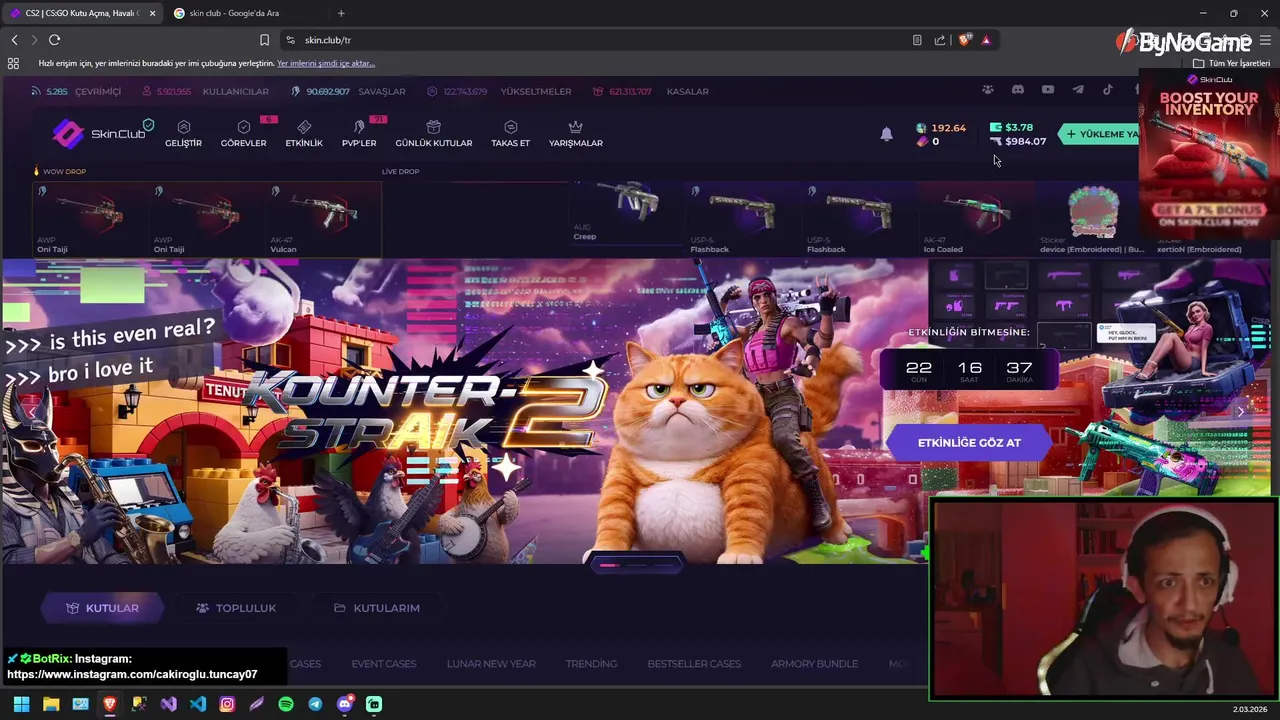Click the community group icon in header
1280x720 pixels.
[987, 90]
